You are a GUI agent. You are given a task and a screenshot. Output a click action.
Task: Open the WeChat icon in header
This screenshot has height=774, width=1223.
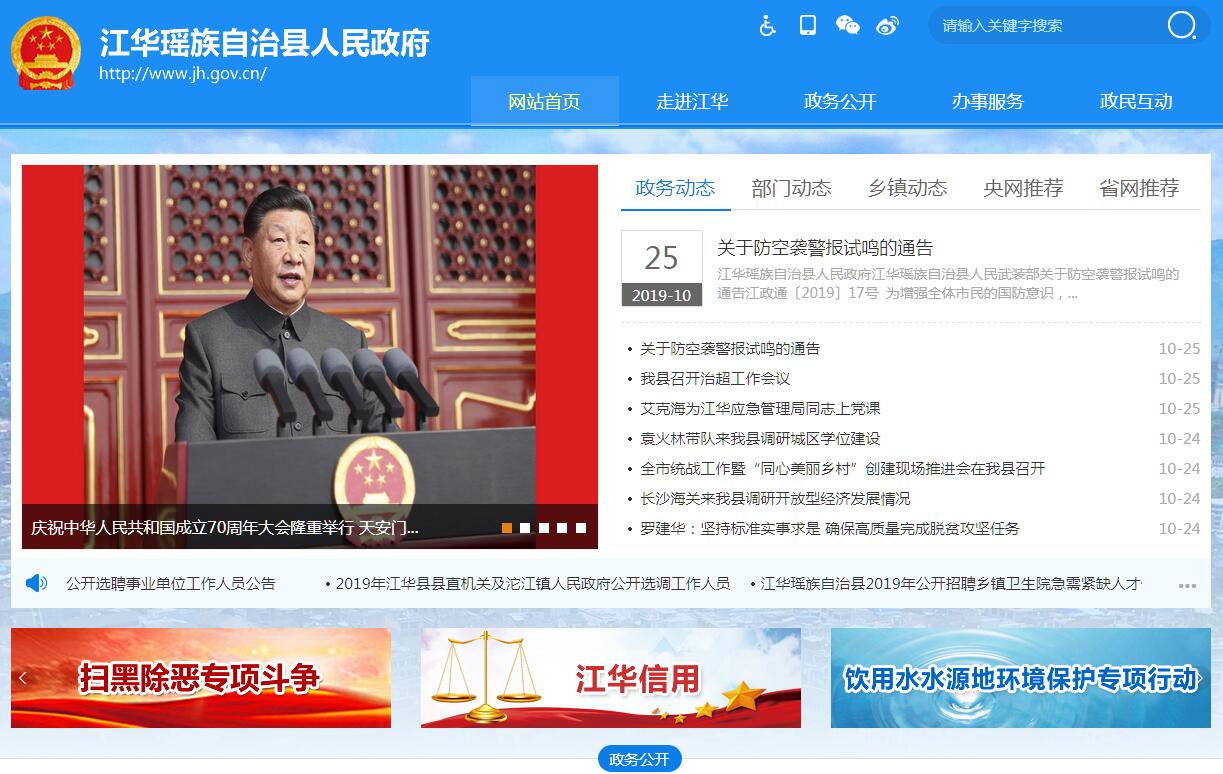click(x=847, y=26)
